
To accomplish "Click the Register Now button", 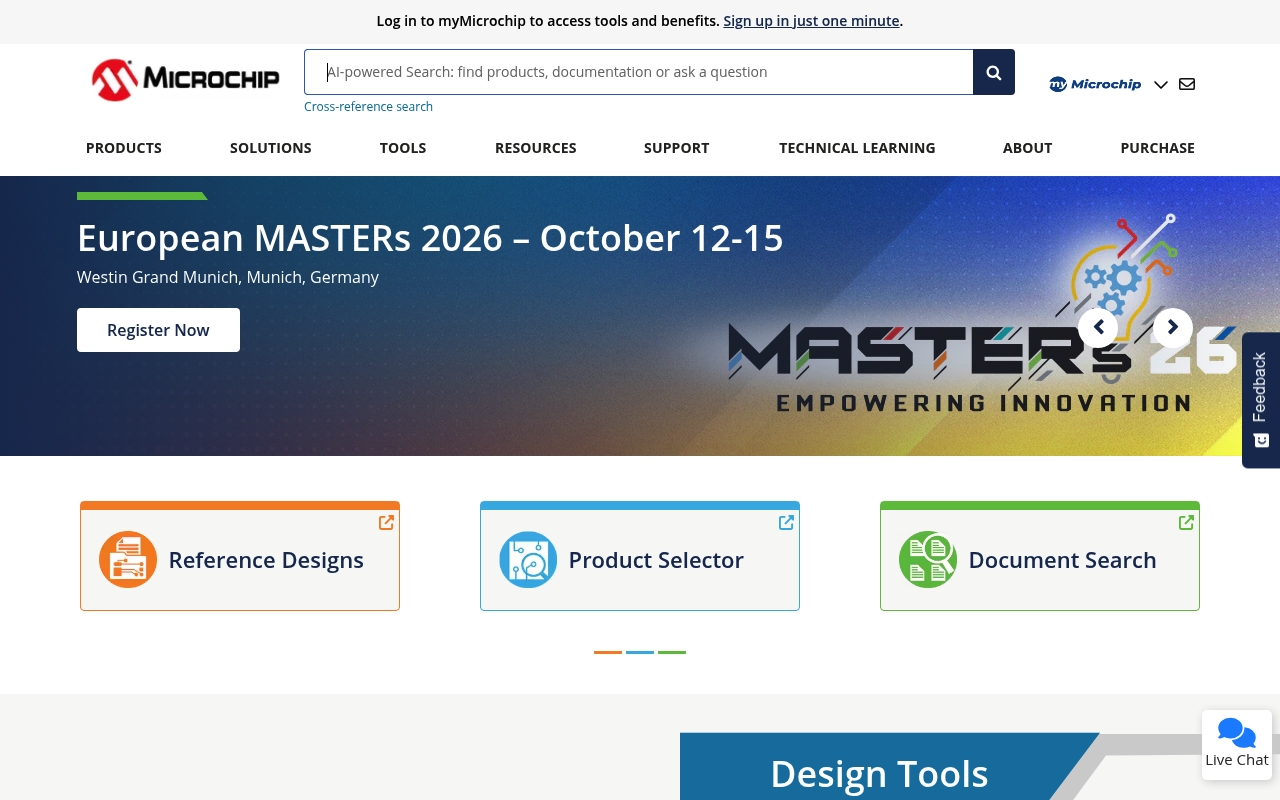I will coord(158,330).
